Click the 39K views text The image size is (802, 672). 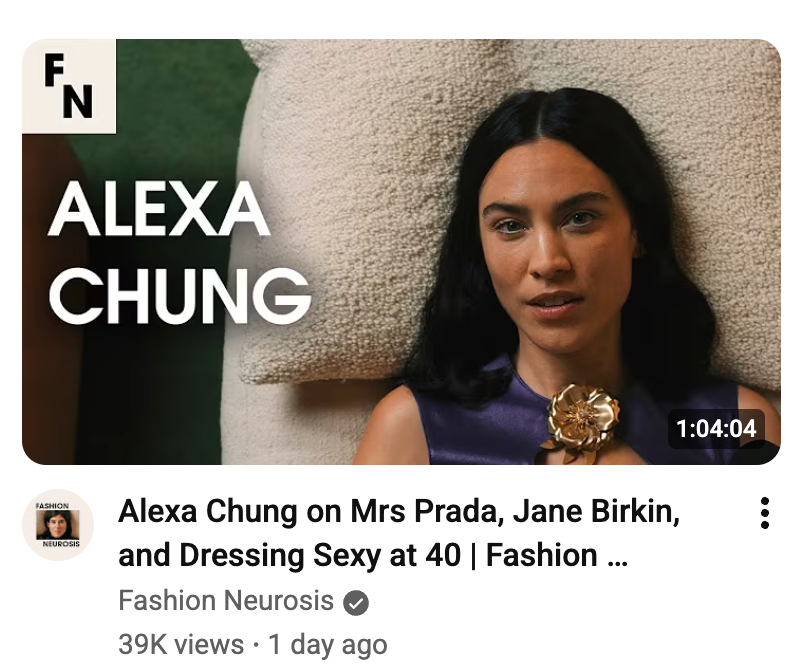[181, 644]
